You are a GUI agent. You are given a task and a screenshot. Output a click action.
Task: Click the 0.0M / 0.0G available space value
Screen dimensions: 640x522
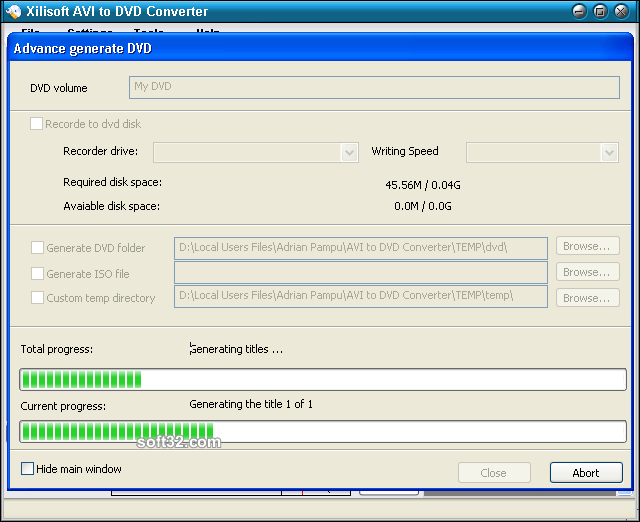[423, 206]
